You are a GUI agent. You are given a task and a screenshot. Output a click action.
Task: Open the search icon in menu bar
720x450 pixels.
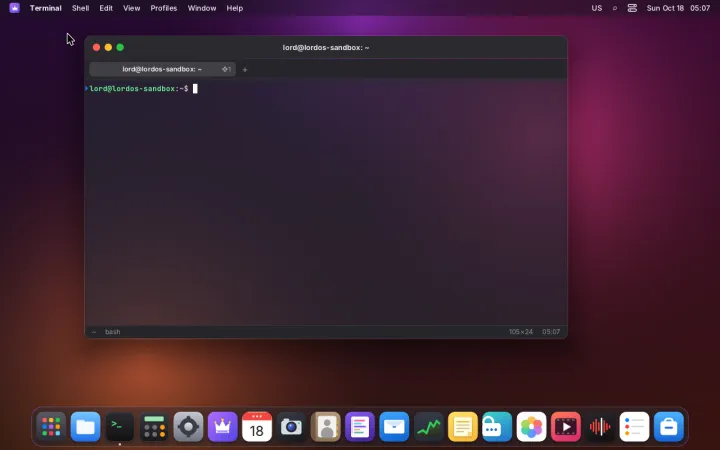click(614, 8)
